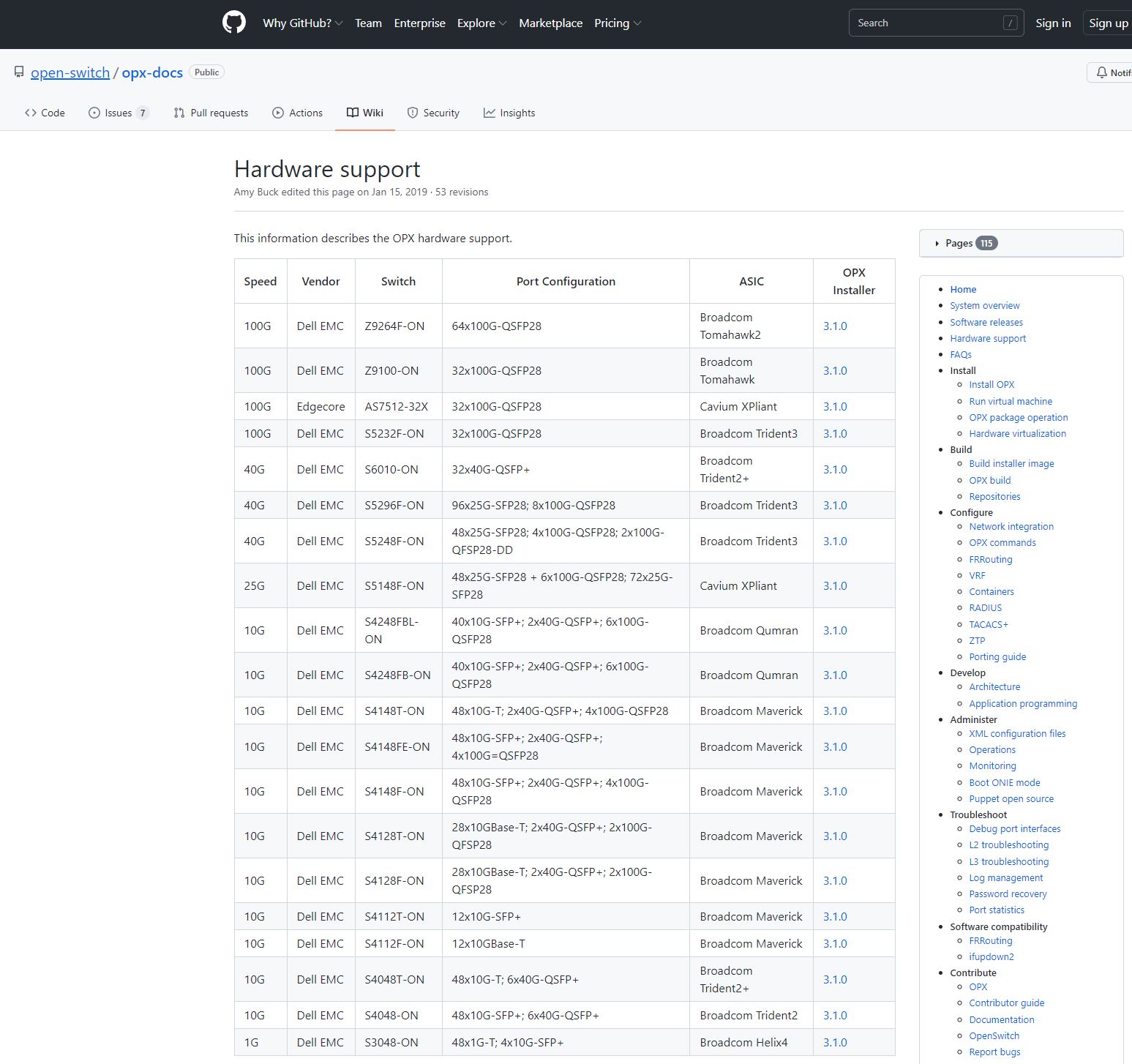Expand the Why GitHub? dropdown
Image resolution: width=1132 pixels, height=1064 pixels.
[302, 23]
